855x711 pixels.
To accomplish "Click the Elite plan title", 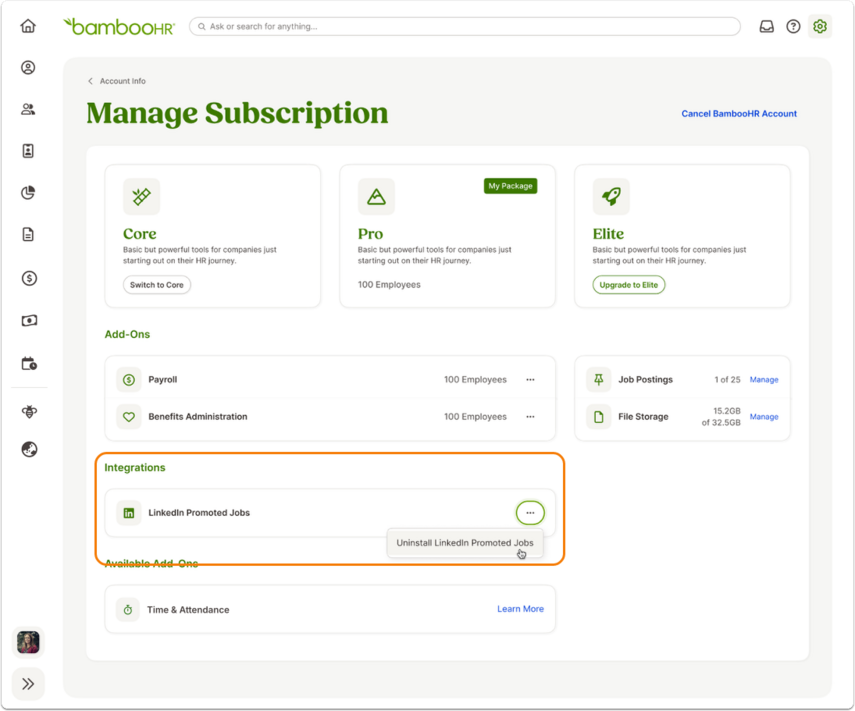I will click(x=608, y=234).
